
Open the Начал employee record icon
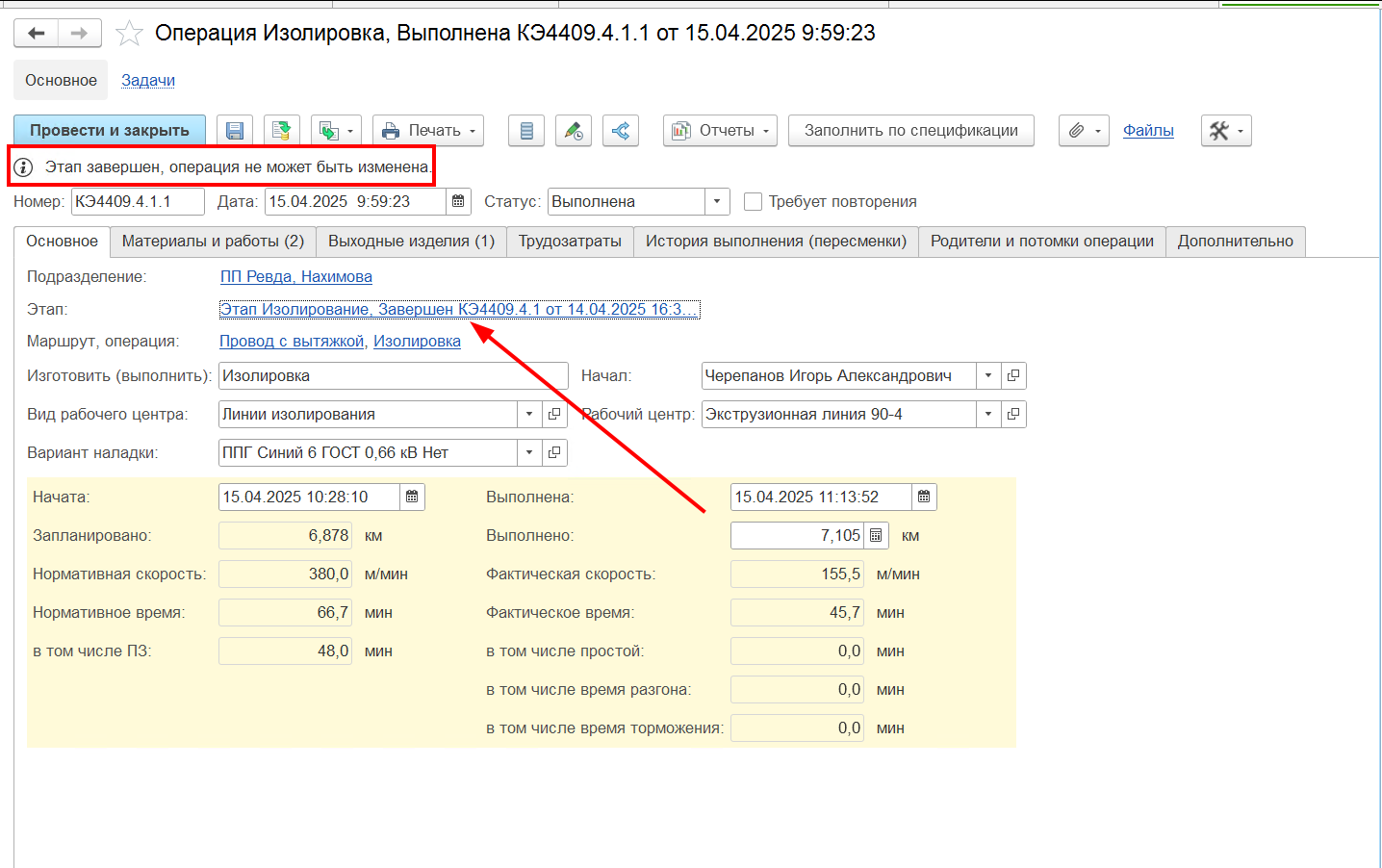click(x=1013, y=375)
